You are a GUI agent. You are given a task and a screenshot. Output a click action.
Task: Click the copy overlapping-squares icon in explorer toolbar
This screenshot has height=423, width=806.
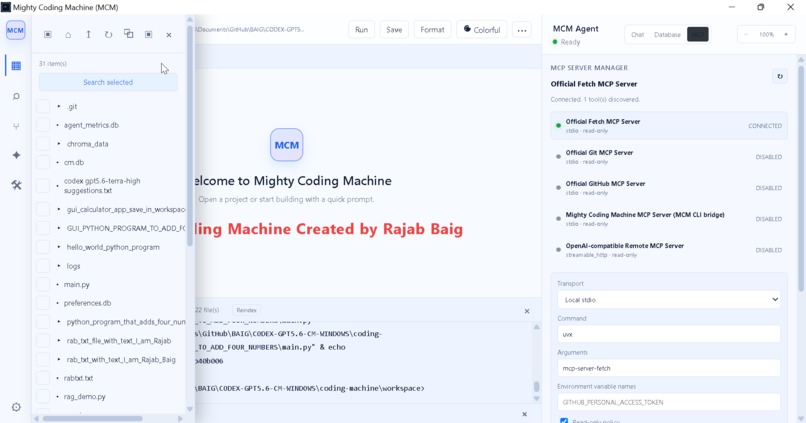coord(129,34)
